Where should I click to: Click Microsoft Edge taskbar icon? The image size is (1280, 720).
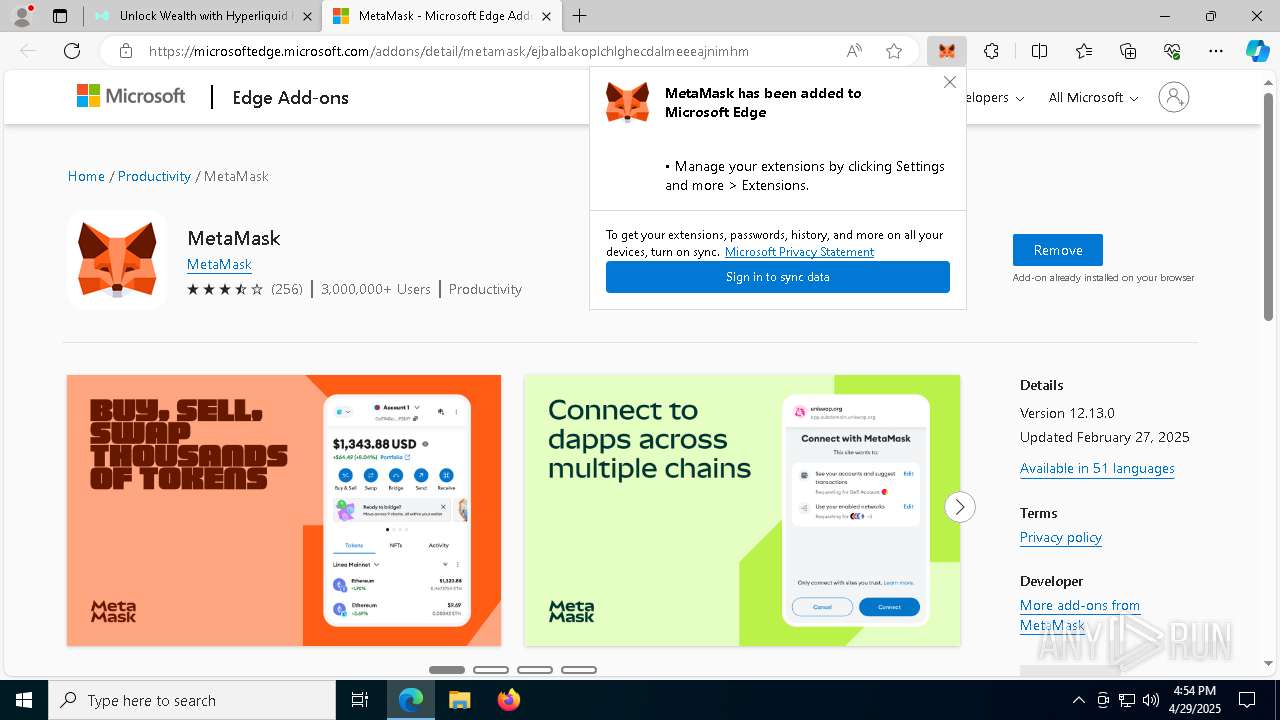tap(411, 700)
